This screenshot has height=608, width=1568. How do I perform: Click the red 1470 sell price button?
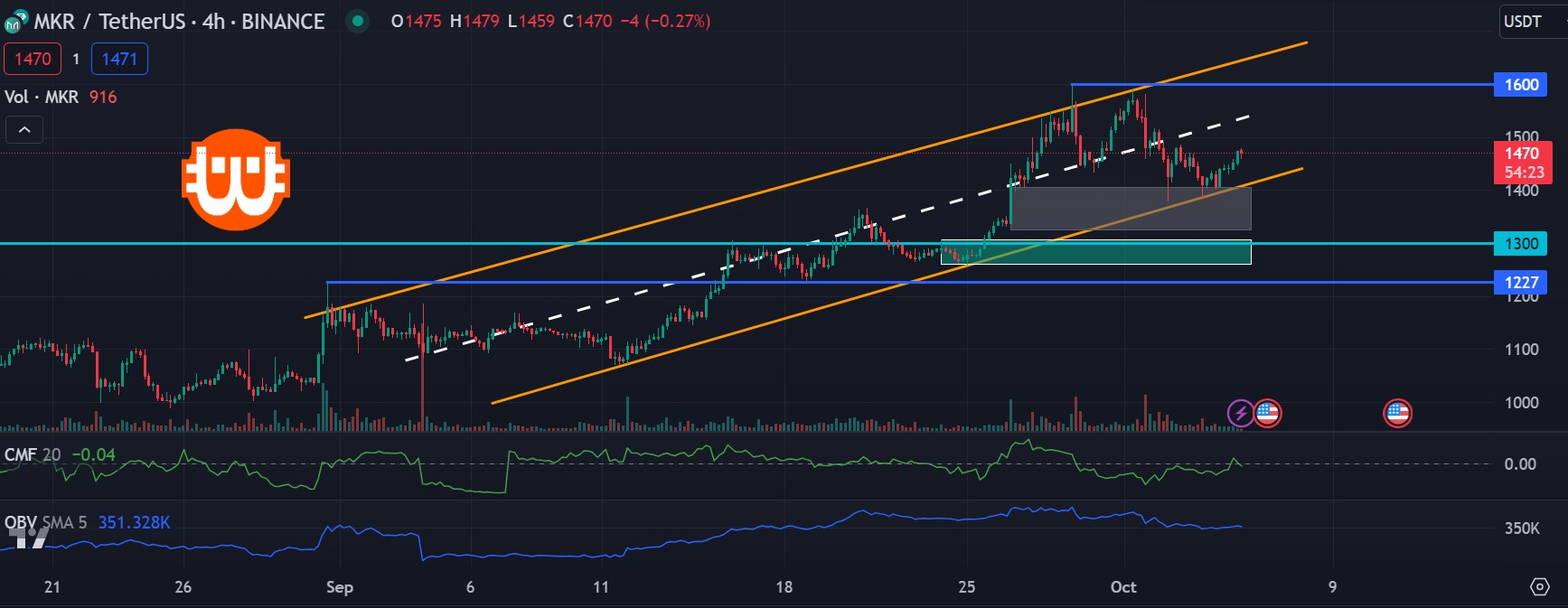point(33,59)
